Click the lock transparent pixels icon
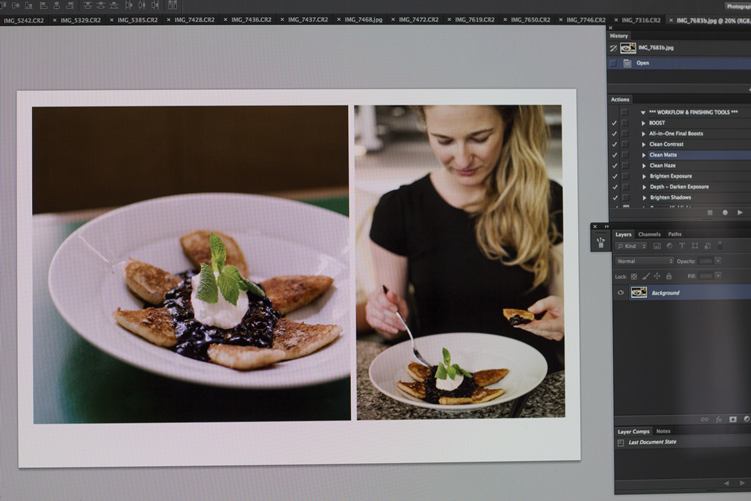The image size is (751, 501). point(634,276)
